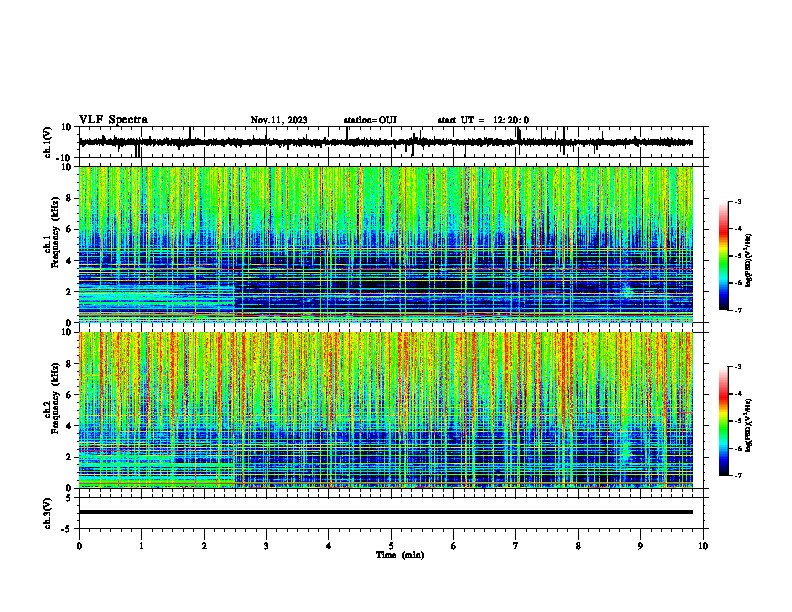Screen dimensions: 792x612
Task: Click the "VLF Spectra" title text
Action: coord(113,120)
